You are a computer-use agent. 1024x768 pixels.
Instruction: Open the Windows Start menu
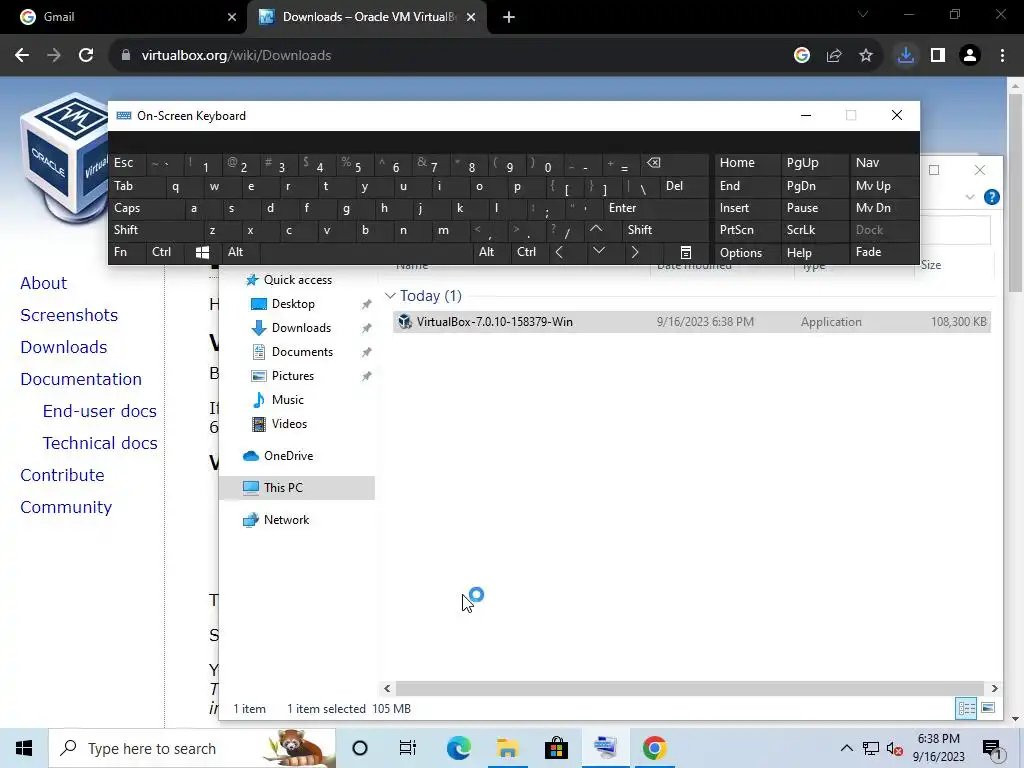coord(24,748)
